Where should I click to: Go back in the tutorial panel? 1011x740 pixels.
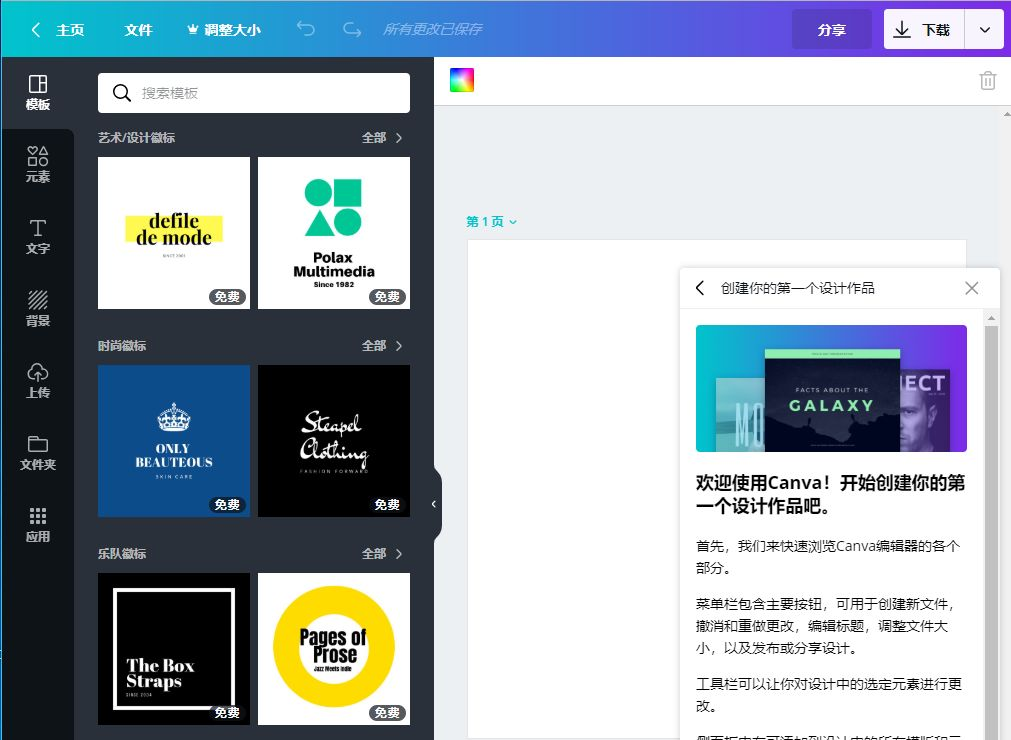pos(700,288)
